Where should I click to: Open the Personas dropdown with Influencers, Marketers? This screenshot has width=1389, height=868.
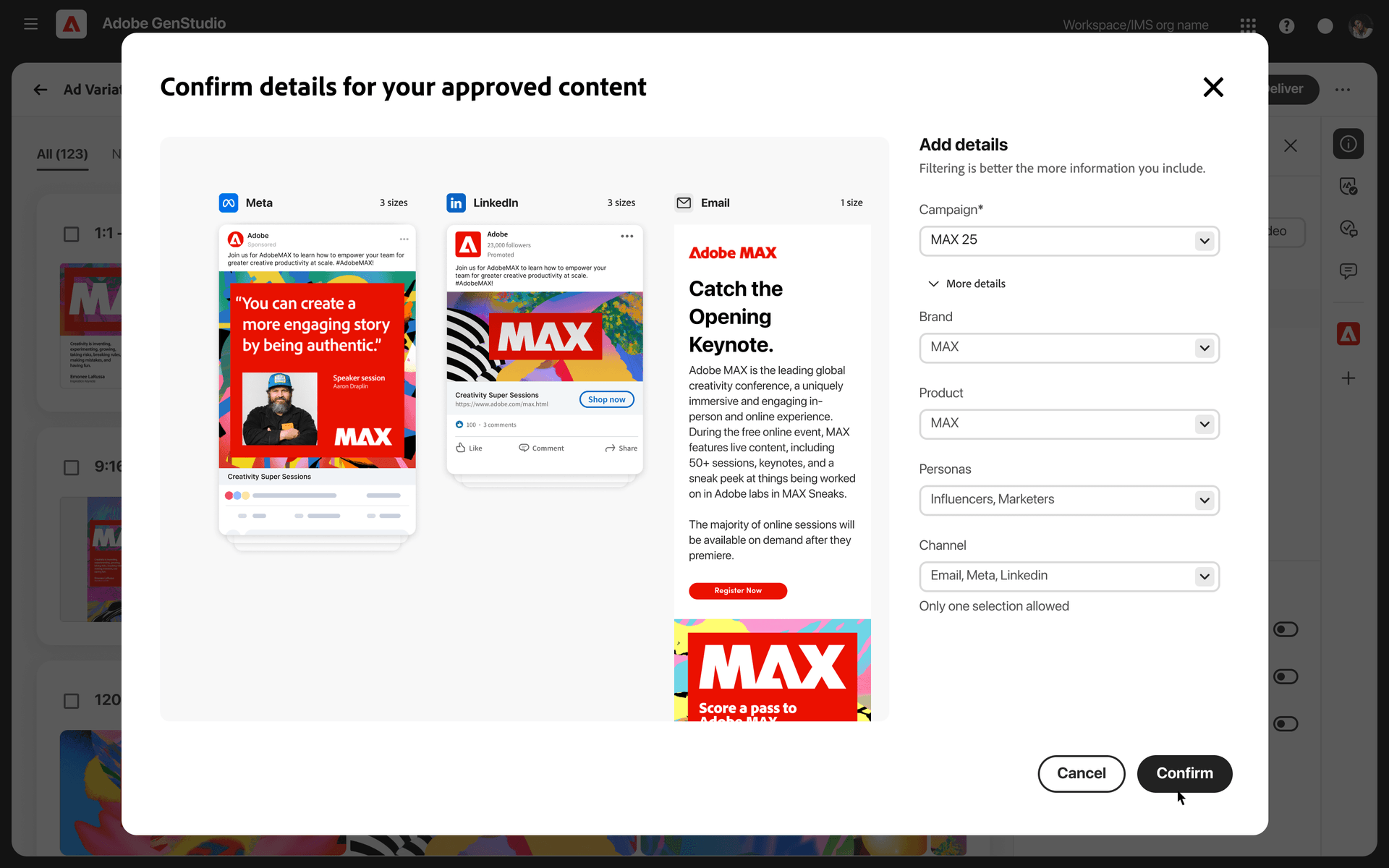[x=1069, y=501]
